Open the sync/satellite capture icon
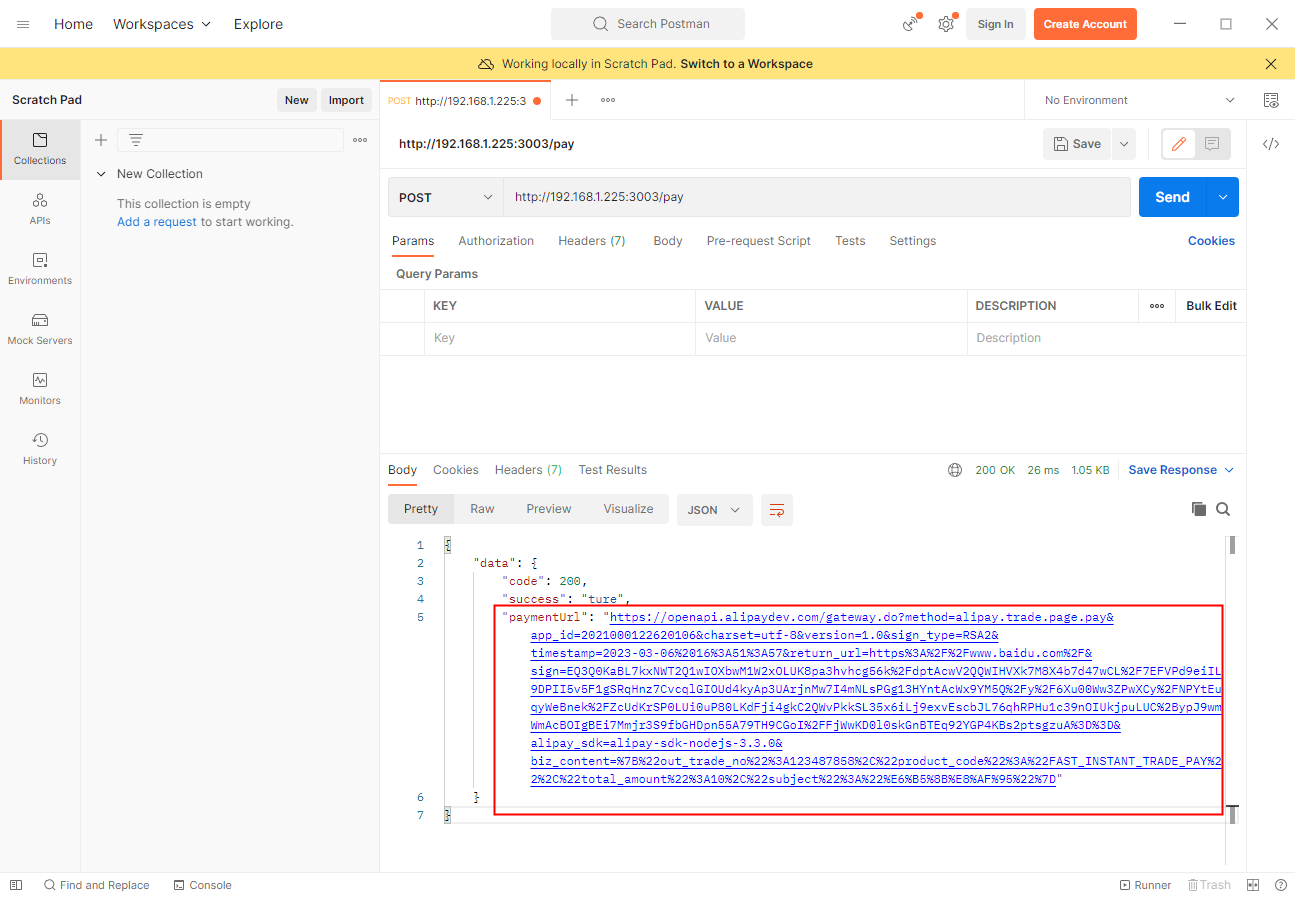Screen dimensions: 1295x897 (x=910, y=24)
